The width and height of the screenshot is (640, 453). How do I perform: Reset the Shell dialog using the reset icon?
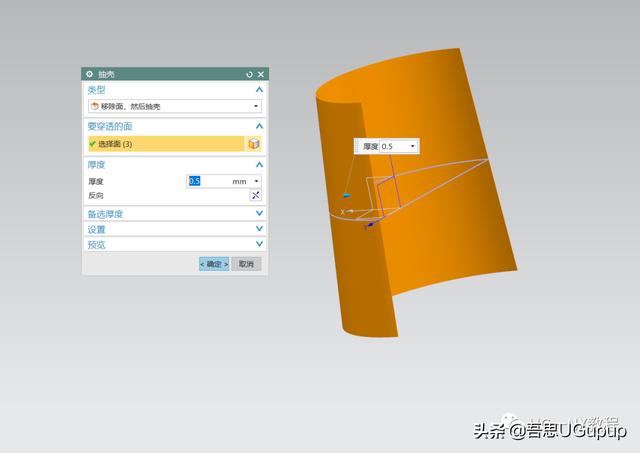coord(249,74)
